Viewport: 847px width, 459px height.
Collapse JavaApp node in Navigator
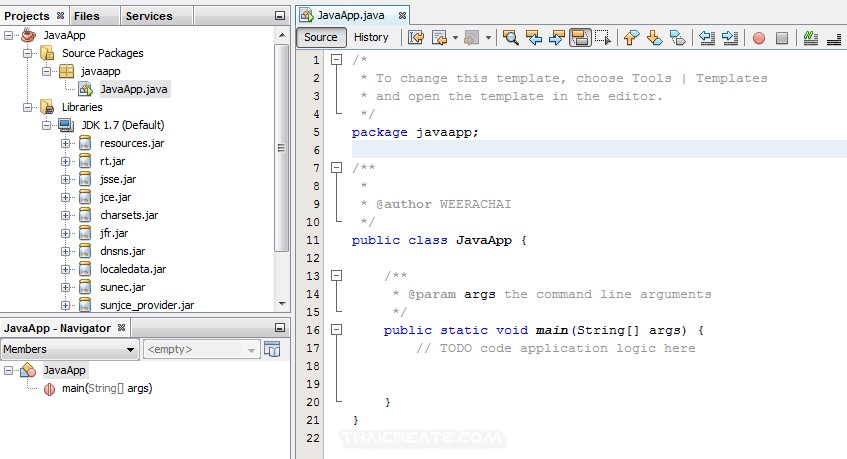pyautogui.click(x=9, y=370)
